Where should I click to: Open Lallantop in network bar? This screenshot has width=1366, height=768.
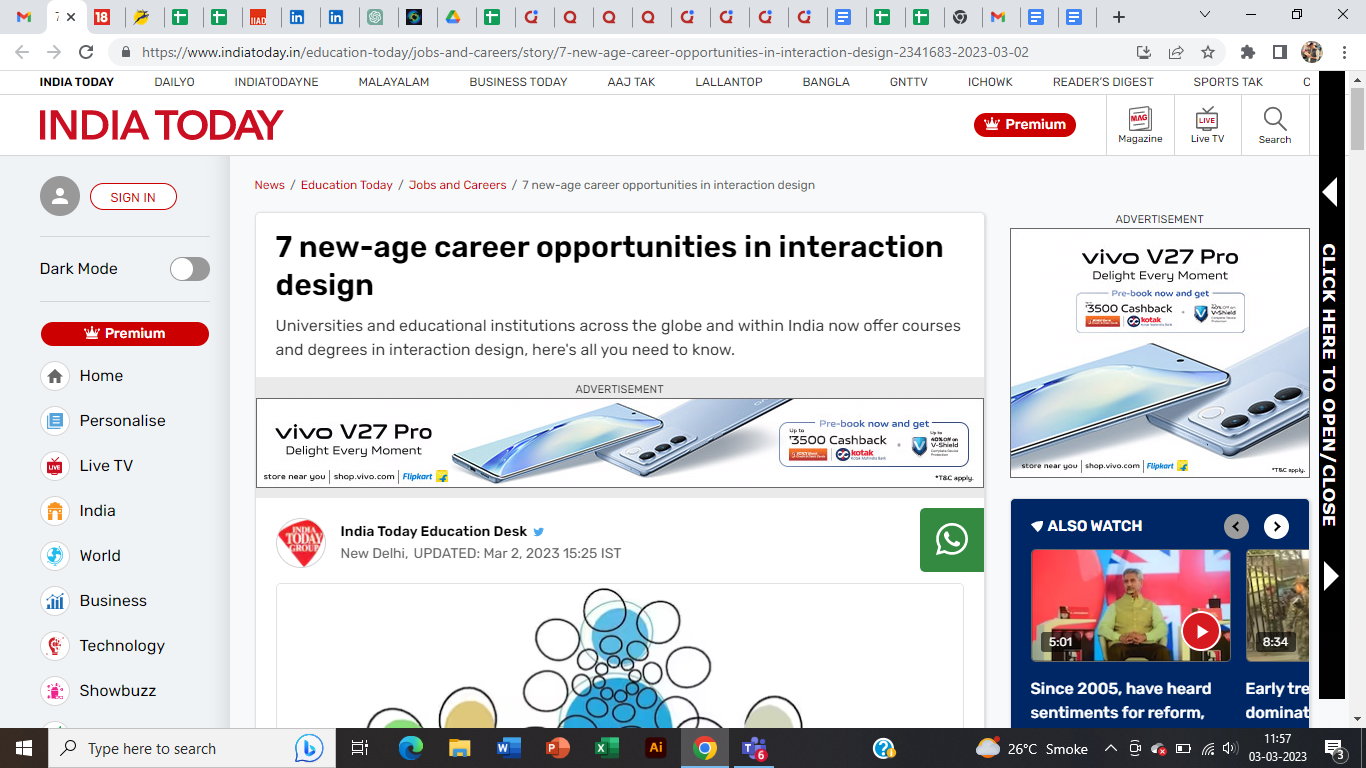(x=729, y=82)
